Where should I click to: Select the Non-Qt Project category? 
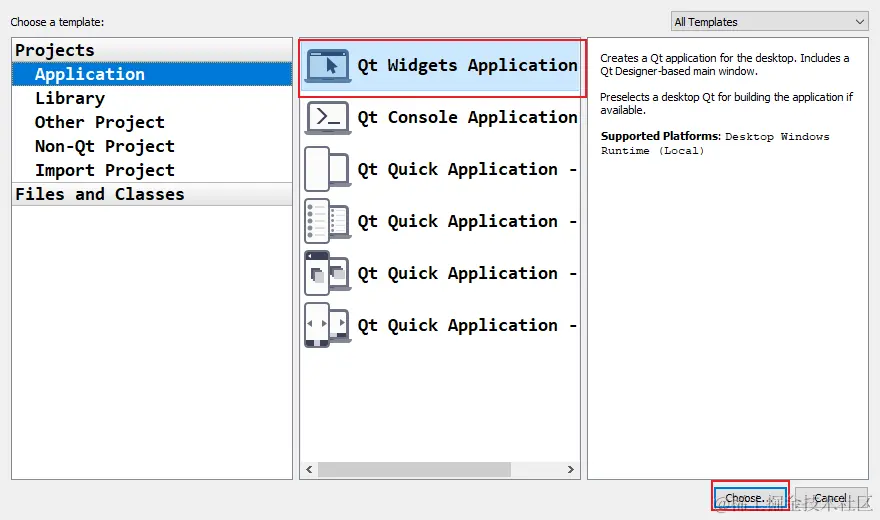click(x=152, y=146)
